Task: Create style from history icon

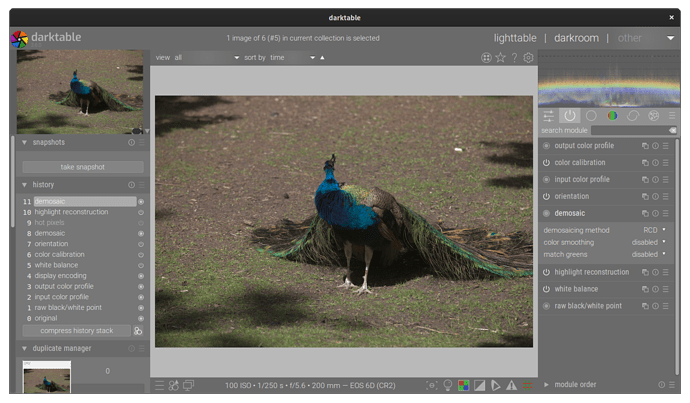Action: coord(138,331)
